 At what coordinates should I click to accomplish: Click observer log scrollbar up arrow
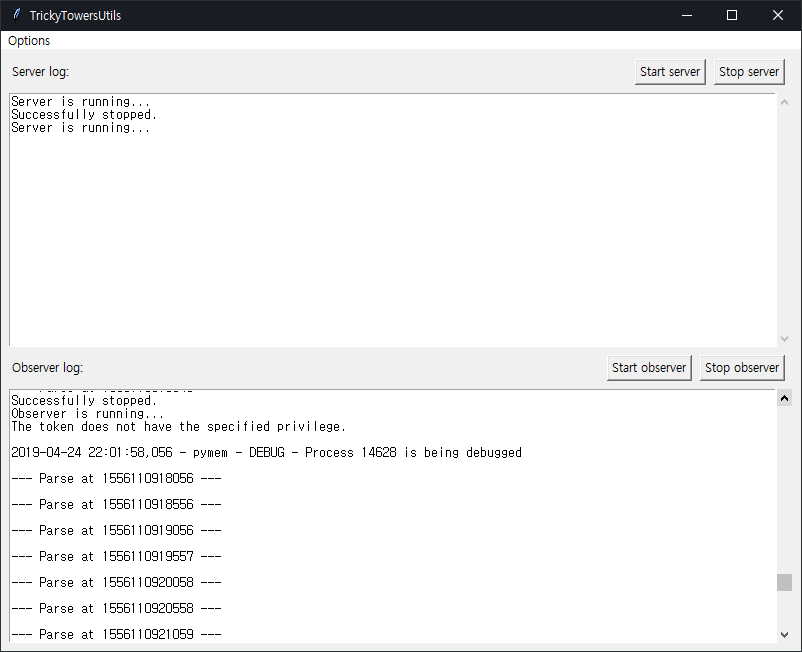tap(784, 398)
